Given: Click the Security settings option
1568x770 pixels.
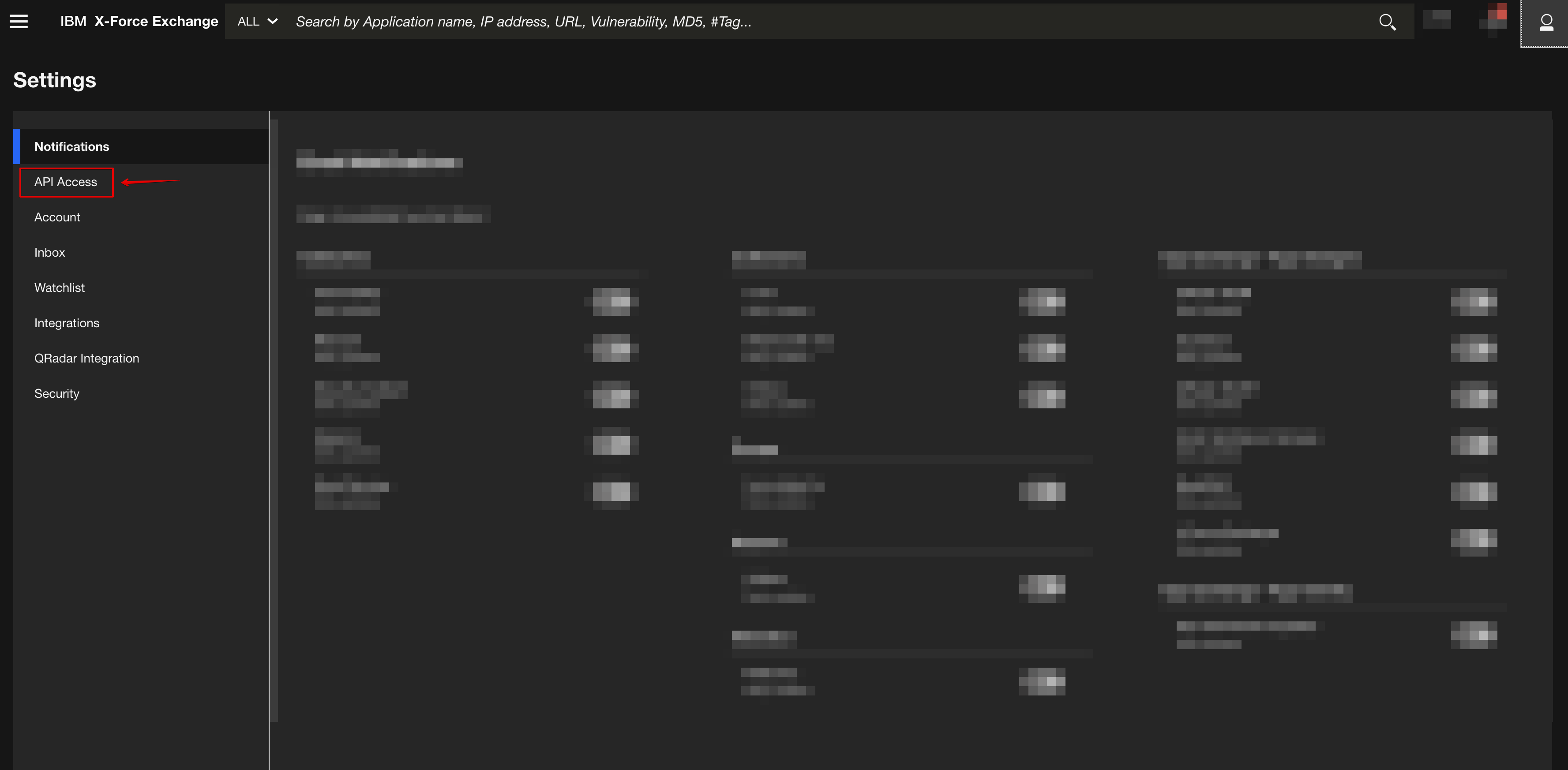Looking at the screenshot, I should tap(57, 393).
